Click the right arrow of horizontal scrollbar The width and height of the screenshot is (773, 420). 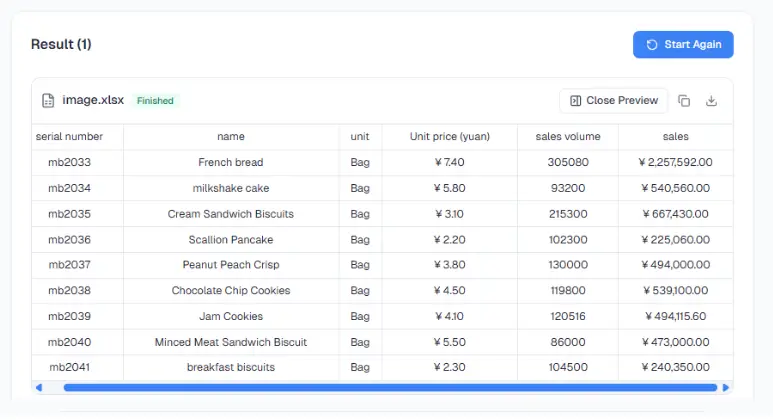(726, 387)
